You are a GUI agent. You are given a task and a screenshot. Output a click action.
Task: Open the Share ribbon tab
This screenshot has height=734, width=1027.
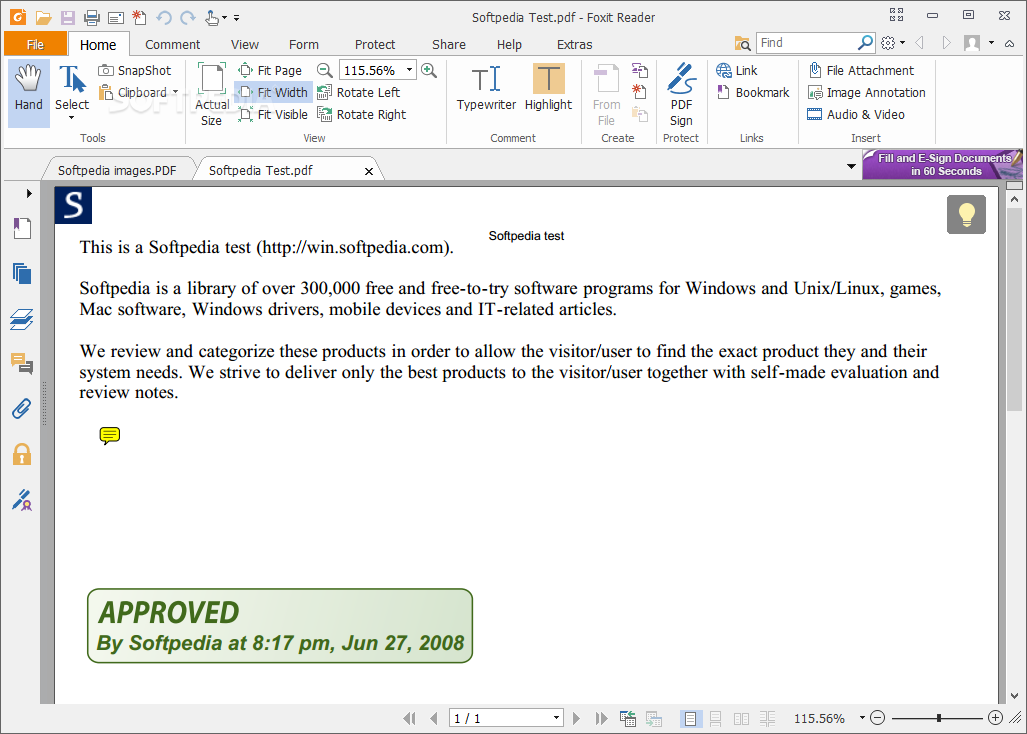449,45
